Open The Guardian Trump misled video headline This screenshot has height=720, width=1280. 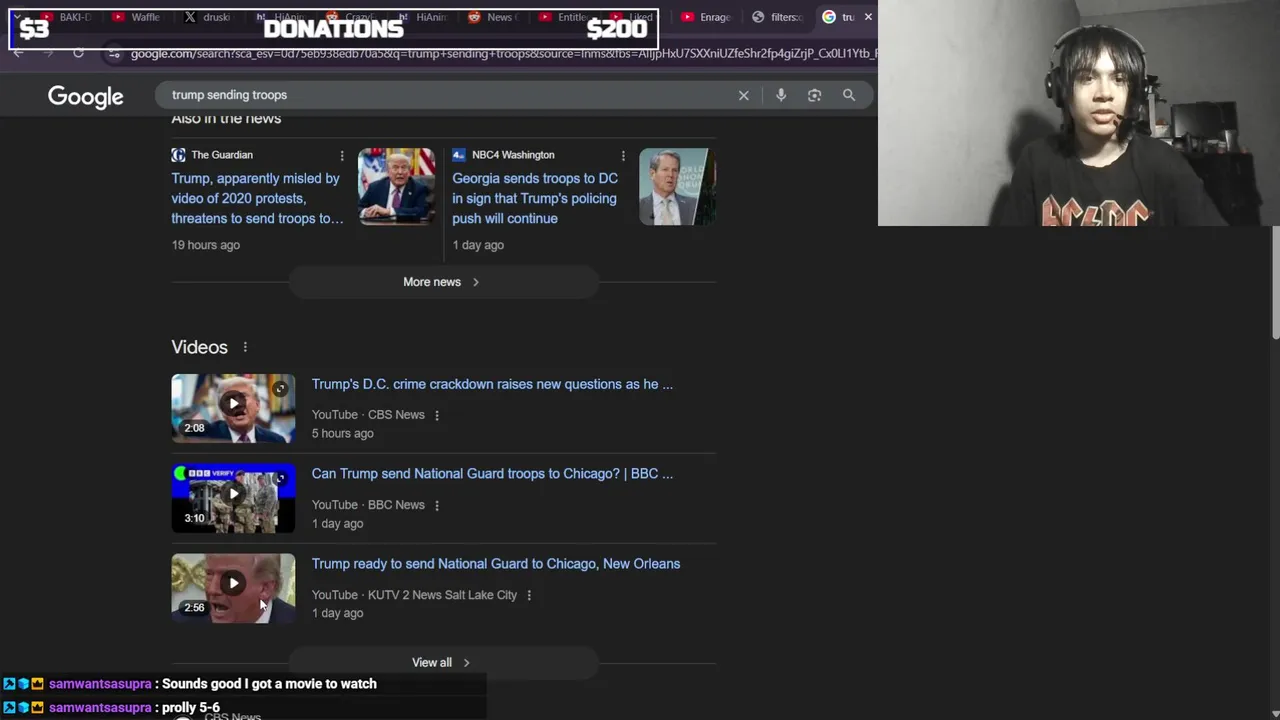257,198
